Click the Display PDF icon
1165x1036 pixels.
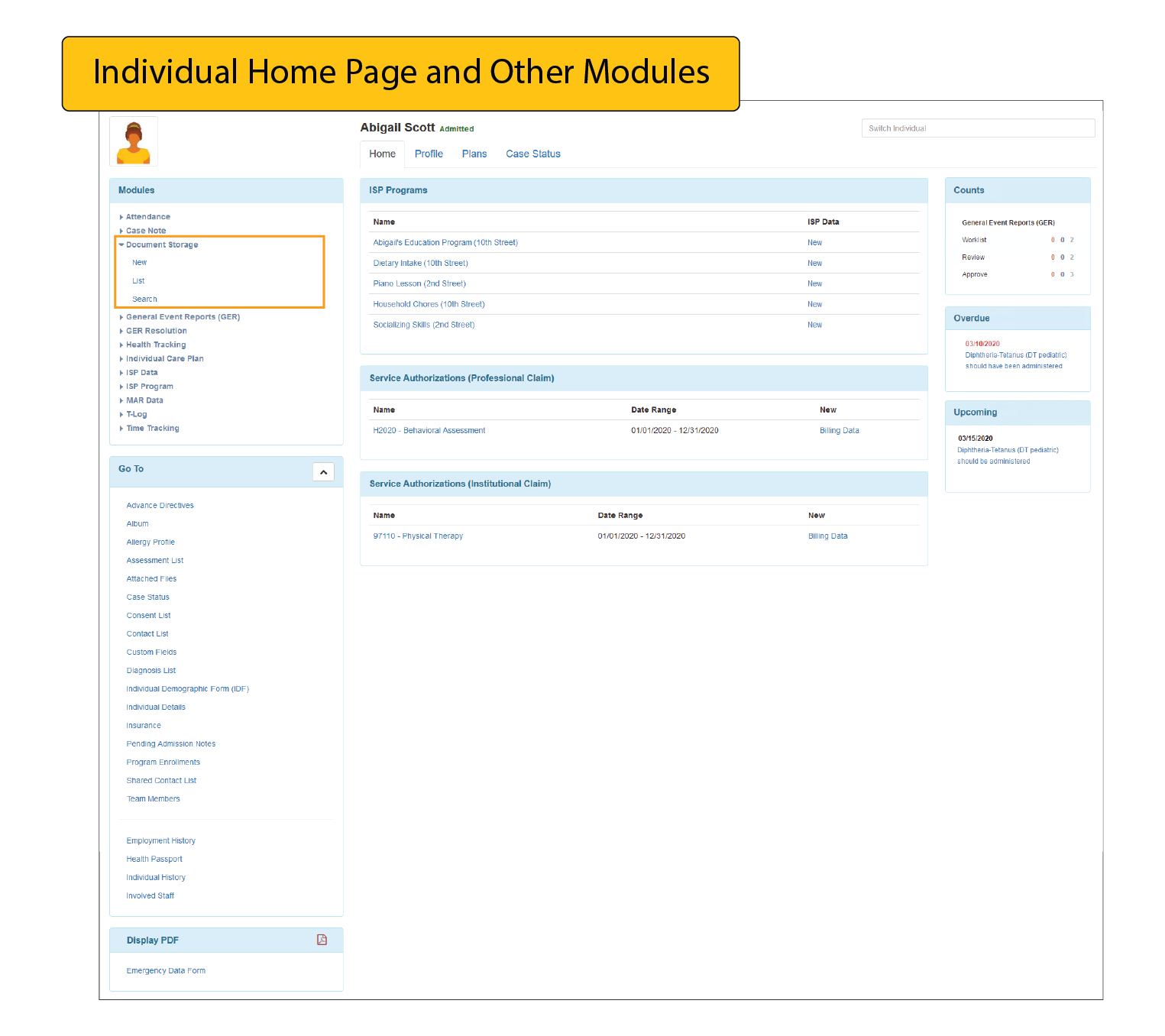point(322,940)
